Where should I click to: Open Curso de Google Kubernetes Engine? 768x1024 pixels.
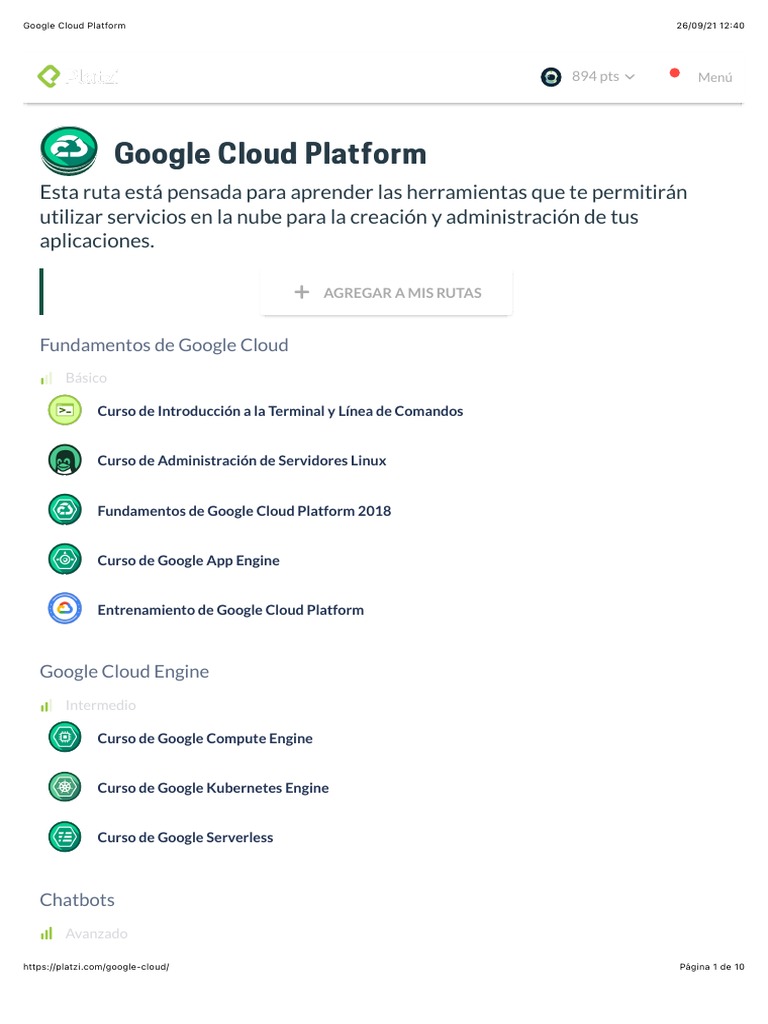(213, 788)
